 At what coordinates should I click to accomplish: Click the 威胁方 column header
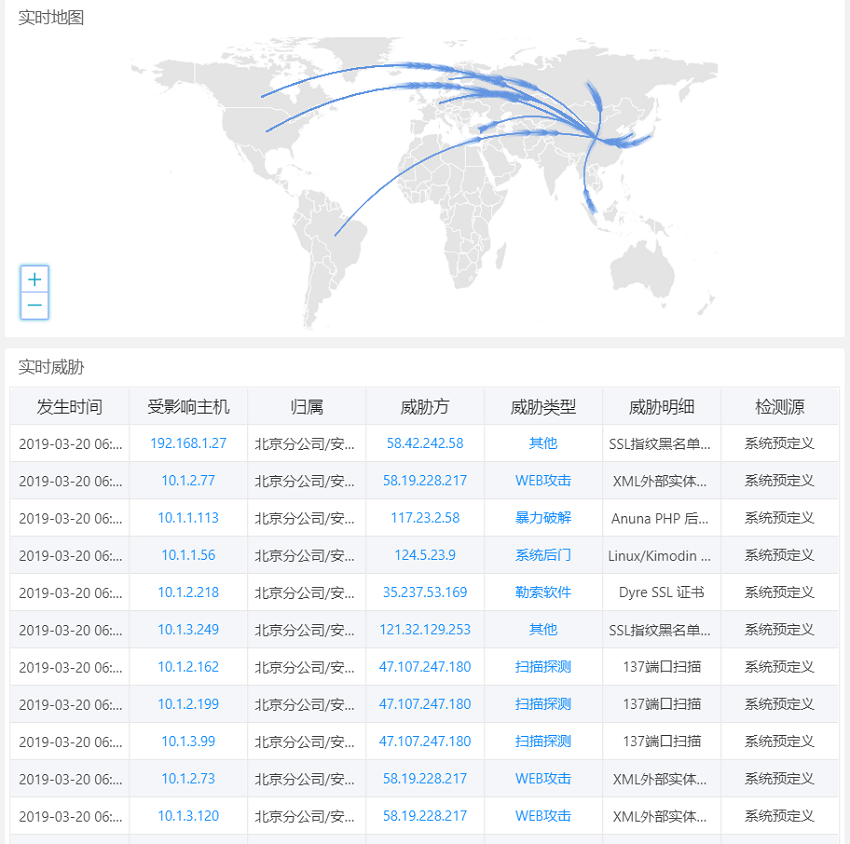(x=425, y=407)
